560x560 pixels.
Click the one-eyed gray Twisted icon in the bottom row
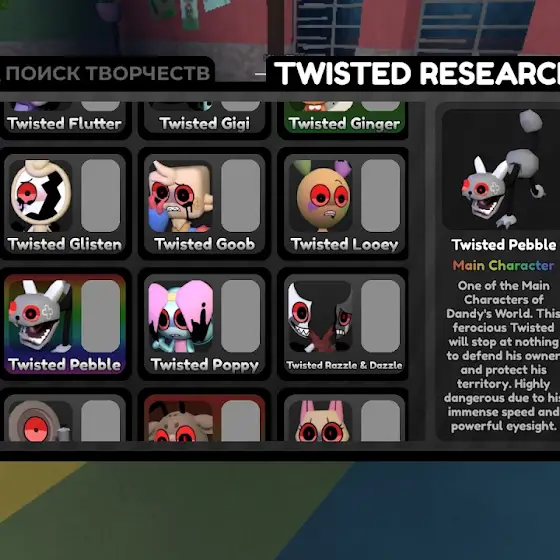[x=40, y=421]
